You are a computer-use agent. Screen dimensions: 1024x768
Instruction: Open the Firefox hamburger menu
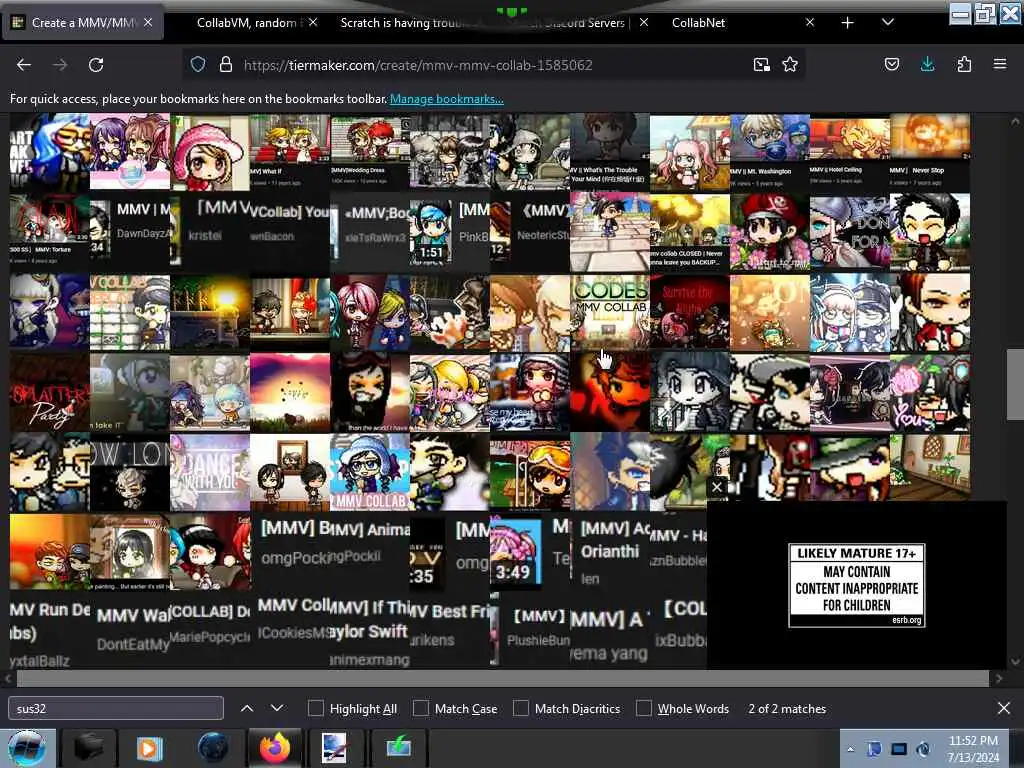1000,64
